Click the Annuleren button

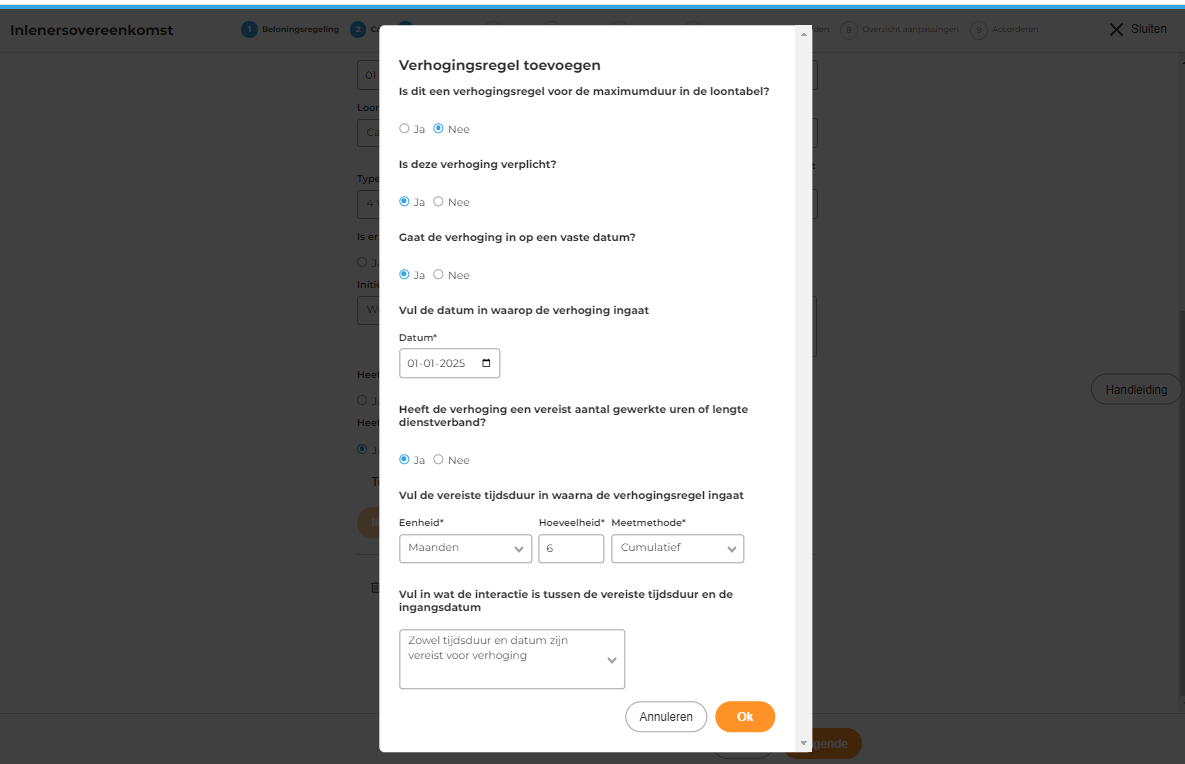(665, 717)
